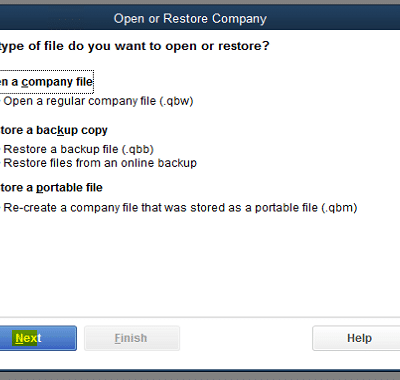The height and width of the screenshot is (380, 400).
Task: Click the grayed-out Finish button
Action: tap(132, 338)
